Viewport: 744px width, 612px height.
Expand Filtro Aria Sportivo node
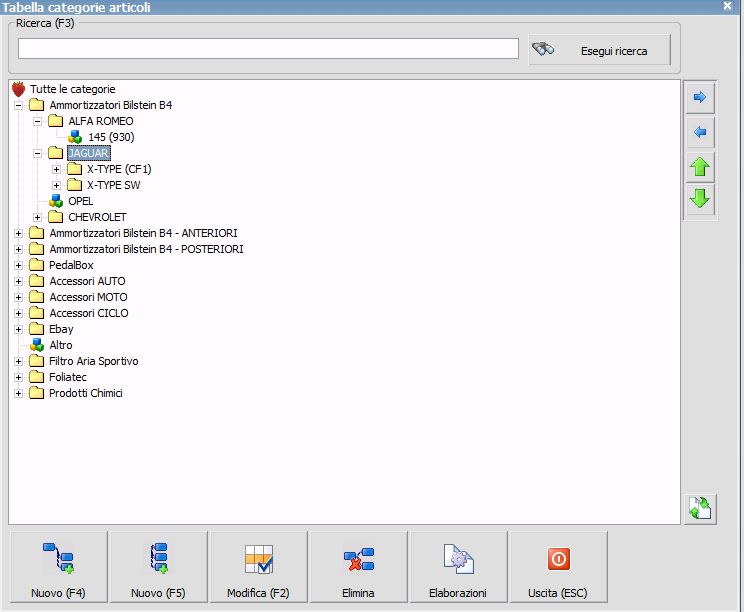[19, 362]
